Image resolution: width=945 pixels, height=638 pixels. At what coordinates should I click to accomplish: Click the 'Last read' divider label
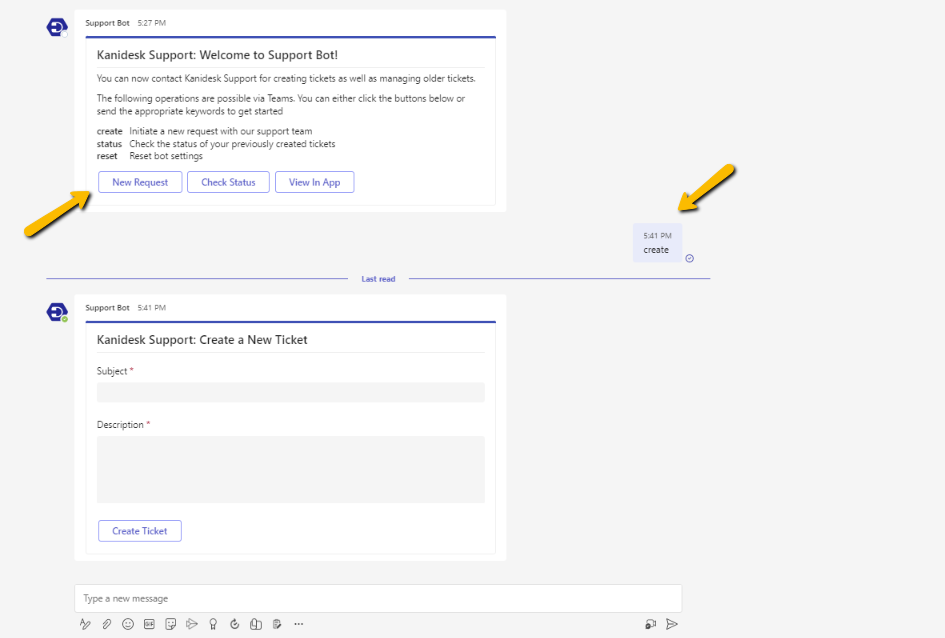(x=378, y=279)
